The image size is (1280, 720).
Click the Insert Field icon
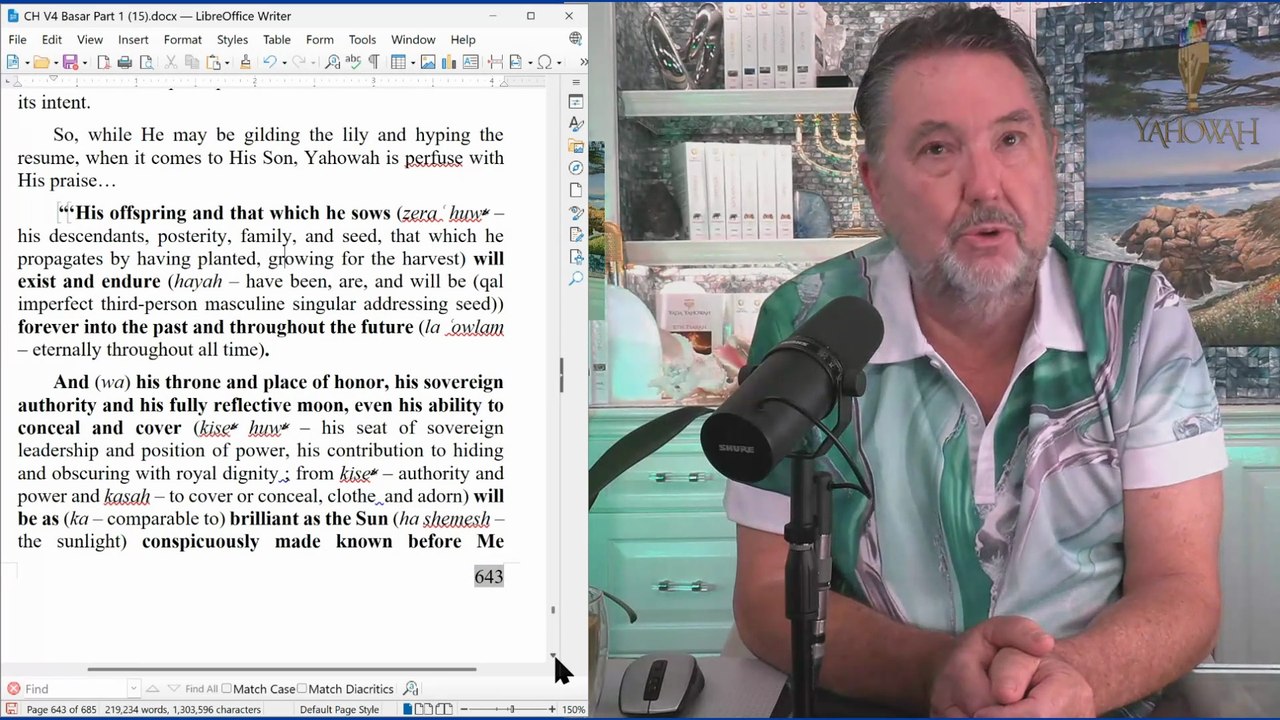pyautogui.click(x=516, y=62)
